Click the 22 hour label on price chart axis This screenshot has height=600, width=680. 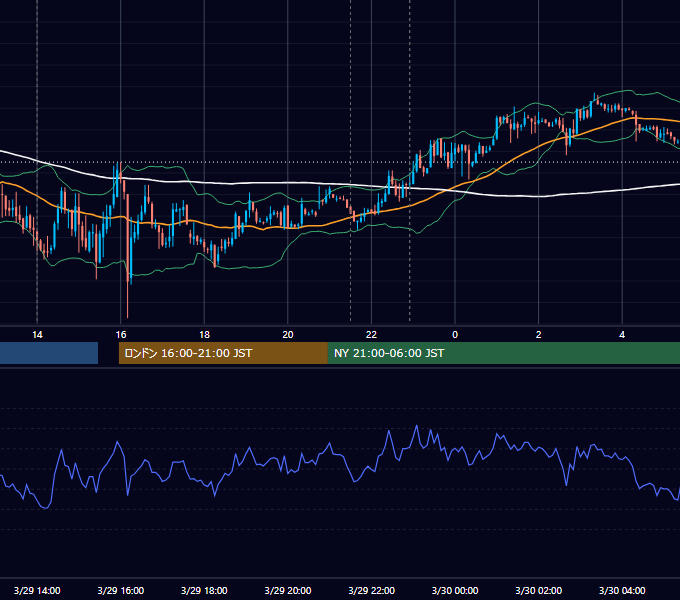(x=371, y=335)
